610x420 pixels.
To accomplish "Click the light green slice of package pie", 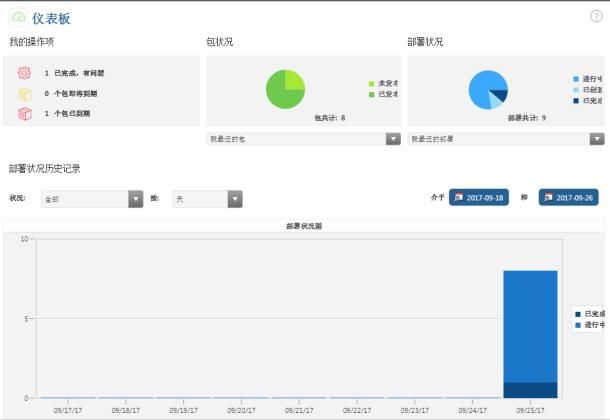I will 294,80.
